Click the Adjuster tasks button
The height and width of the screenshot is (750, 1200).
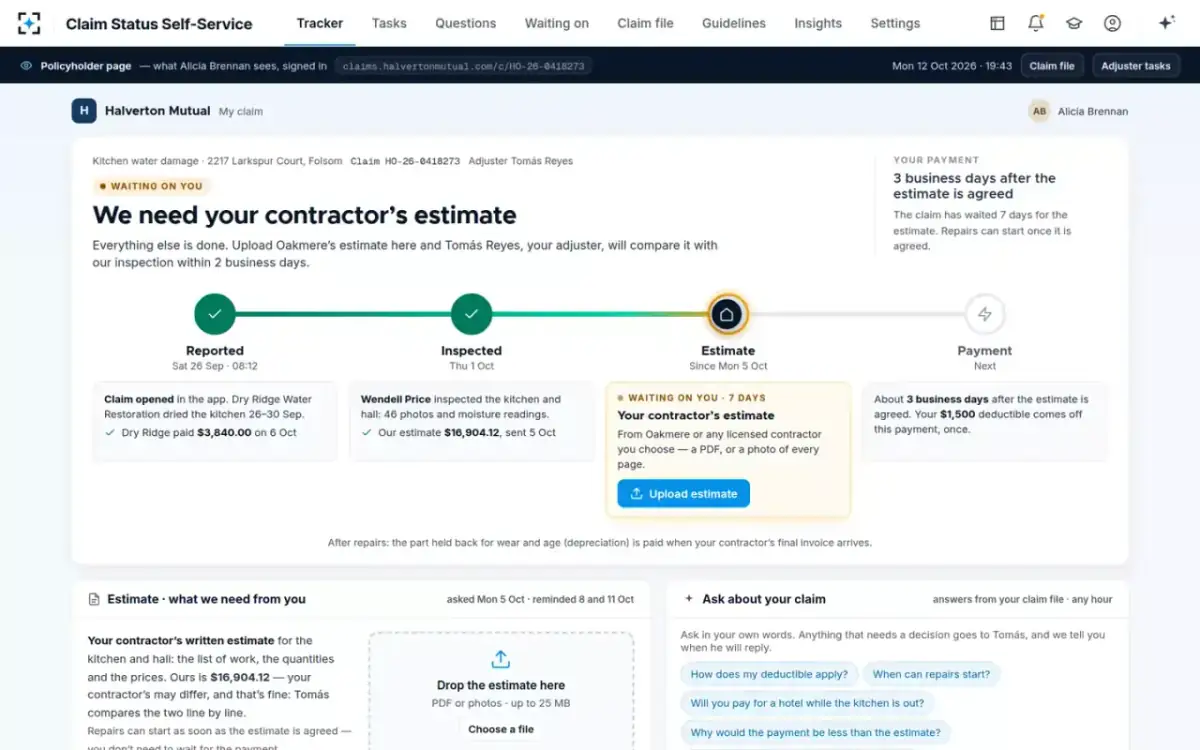(1136, 66)
